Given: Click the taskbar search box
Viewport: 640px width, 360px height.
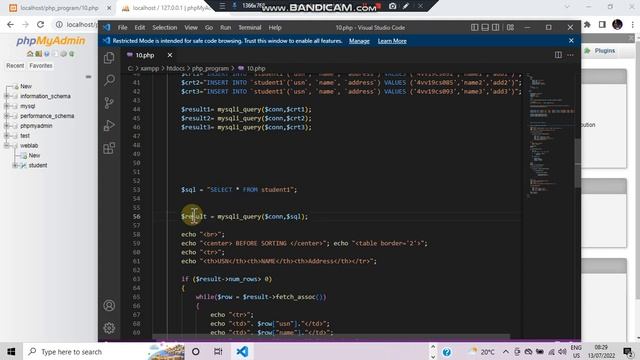Looking at the screenshot, I should pos(104,351).
